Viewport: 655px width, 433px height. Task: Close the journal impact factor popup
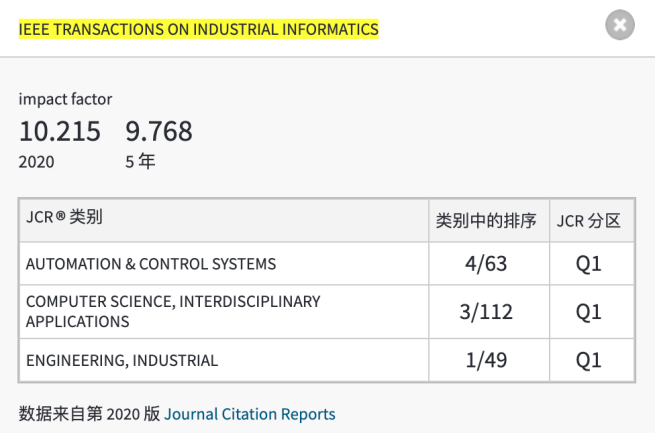pos(620,26)
